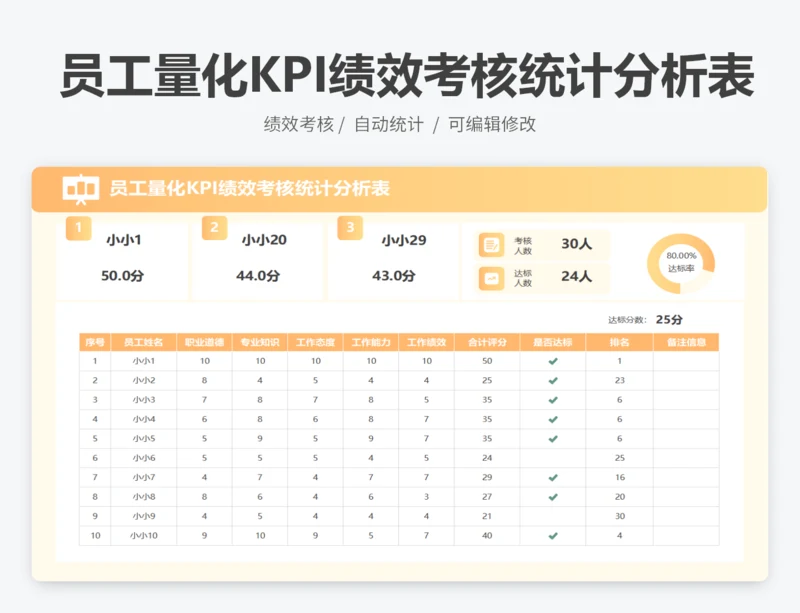800x613 pixels.
Task: Select the 备注信息 column header
Action: point(686,342)
